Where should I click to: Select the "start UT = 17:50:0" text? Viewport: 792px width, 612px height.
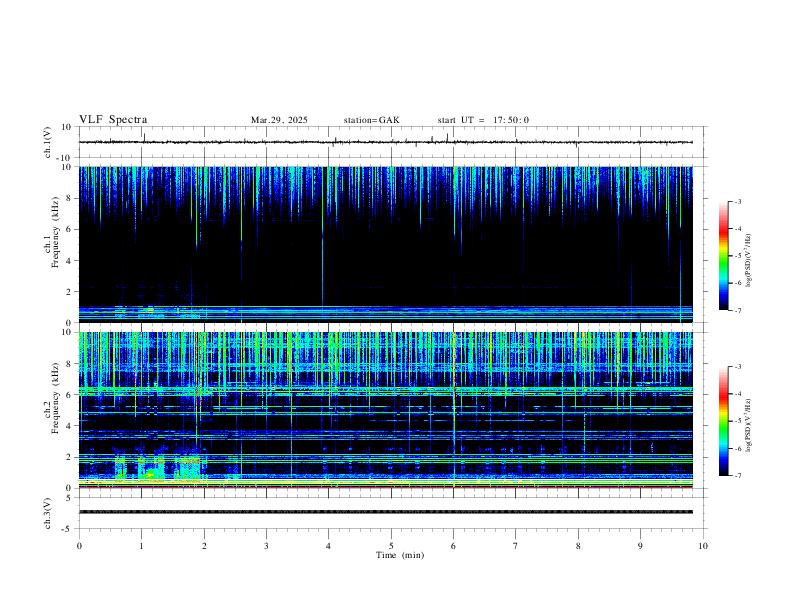pos(483,120)
